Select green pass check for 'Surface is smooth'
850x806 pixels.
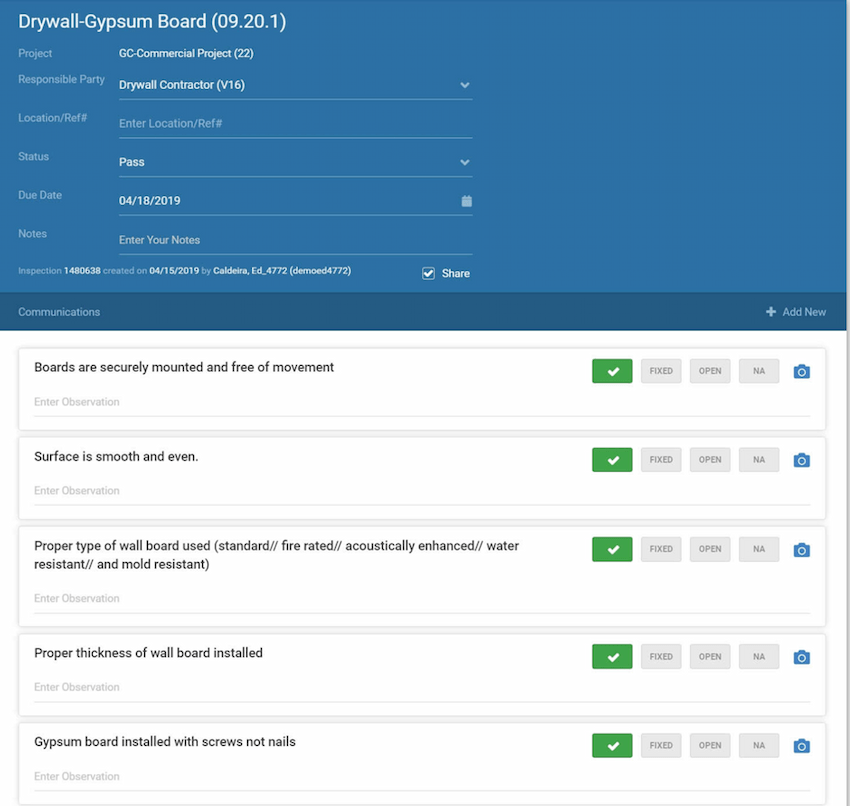point(611,459)
